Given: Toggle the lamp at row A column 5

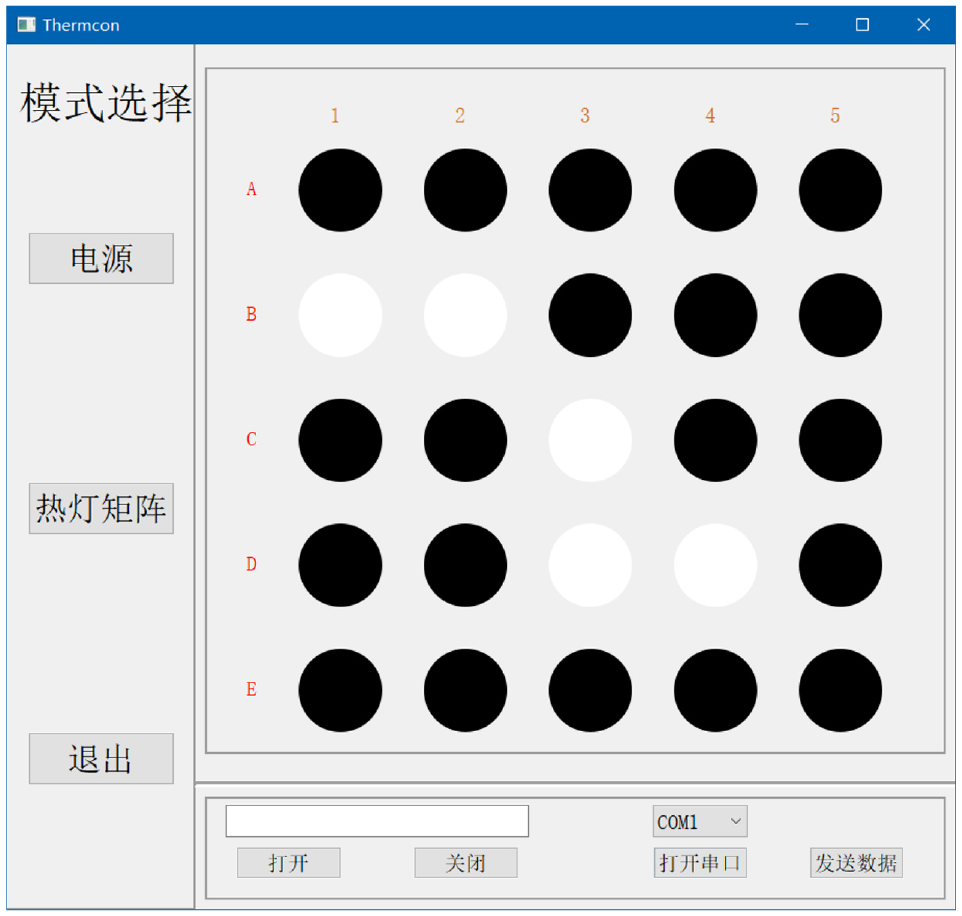Looking at the screenshot, I should coord(841,190).
